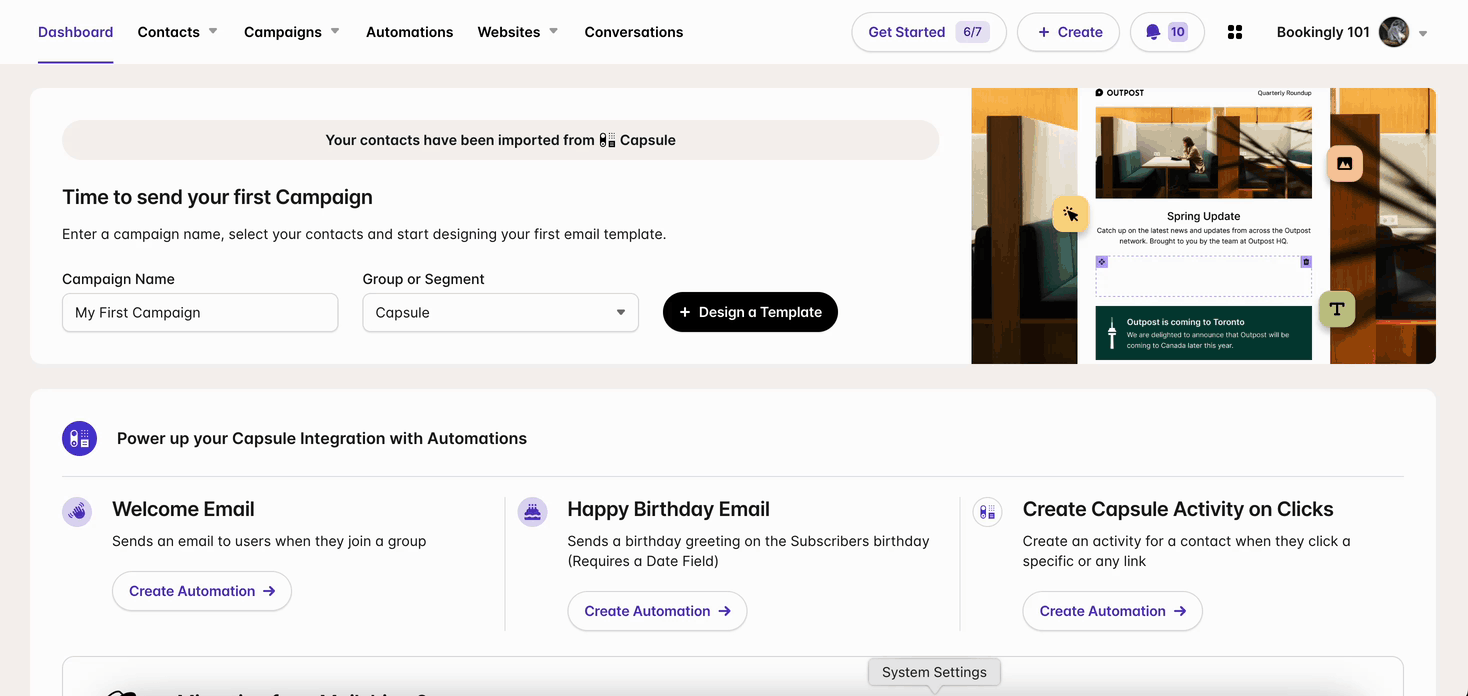Open the Automations page
Screen dimensions: 1468x696
pyautogui.click(x=410, y=32)
